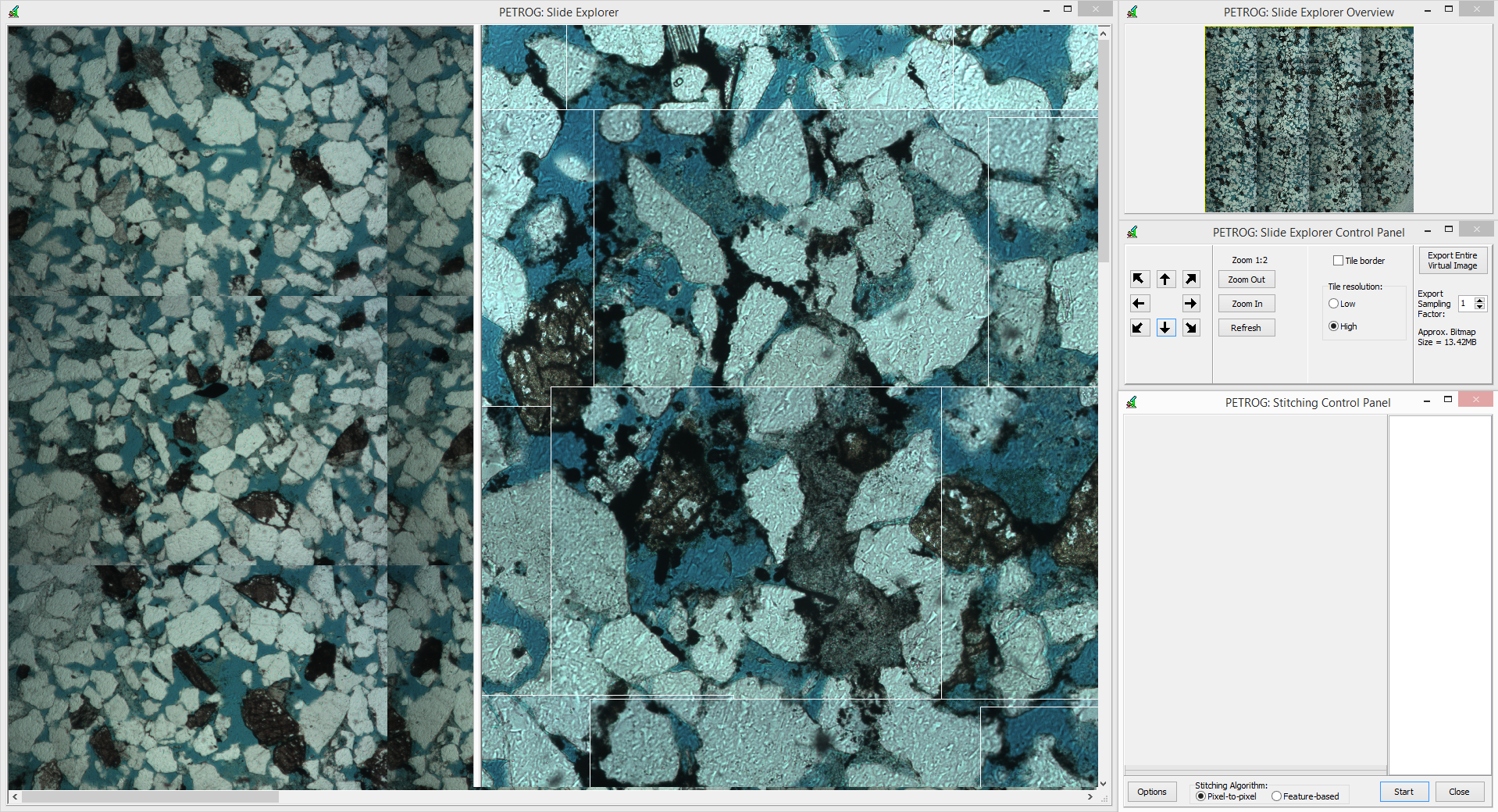Decrease the Export Sampling Factor value
This screenshot has height=812, width=1498.
pos(1479,307)
